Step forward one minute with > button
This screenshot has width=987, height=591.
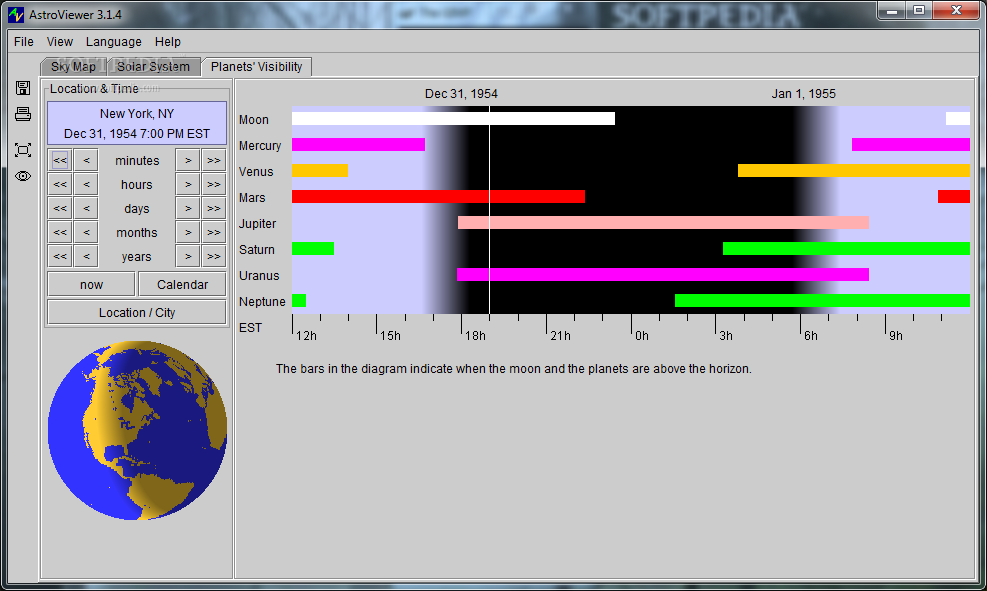pyautogui.click(x=188, y=160)
